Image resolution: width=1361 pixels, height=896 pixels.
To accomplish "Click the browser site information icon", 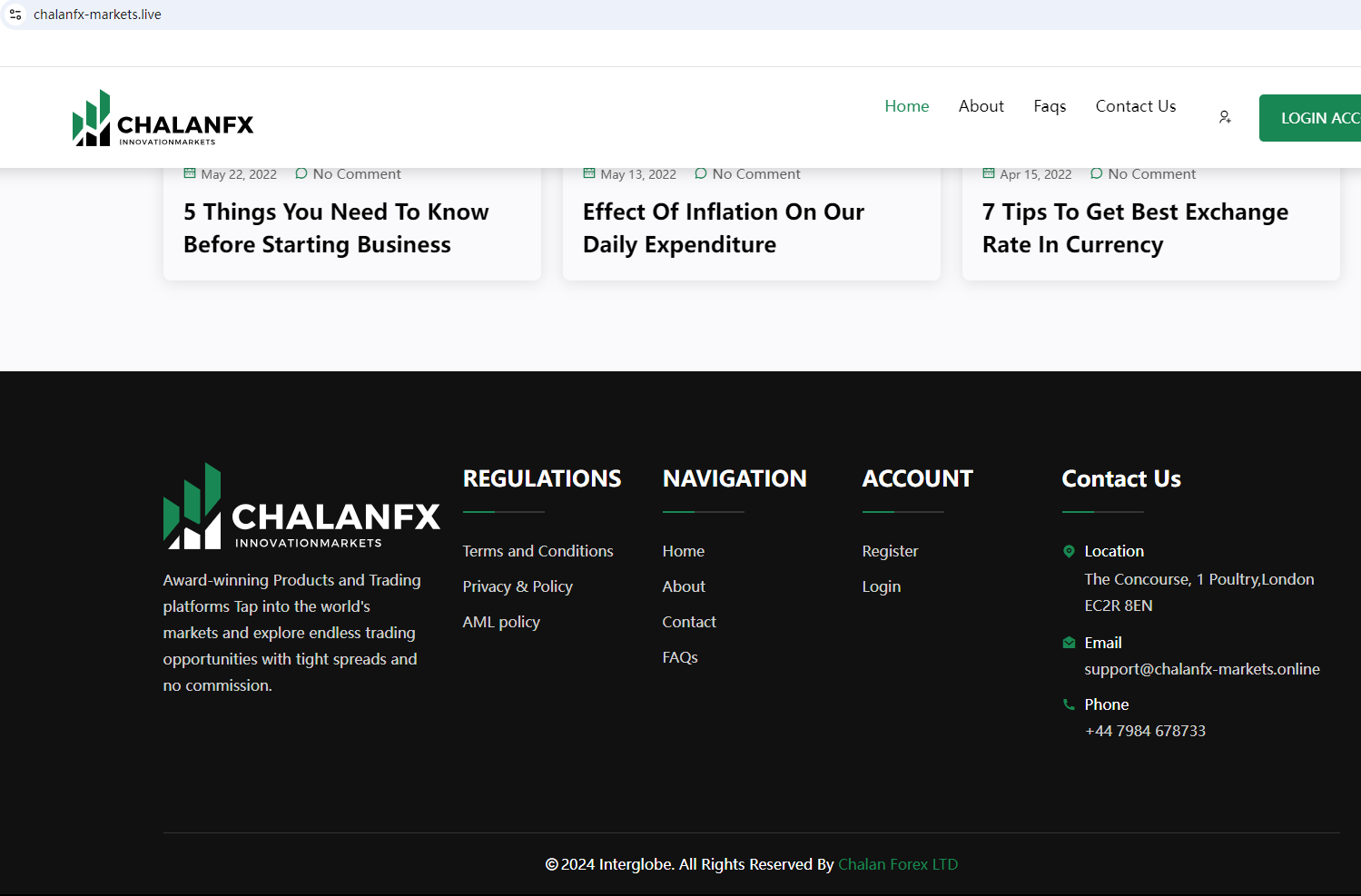I will 15,15.
